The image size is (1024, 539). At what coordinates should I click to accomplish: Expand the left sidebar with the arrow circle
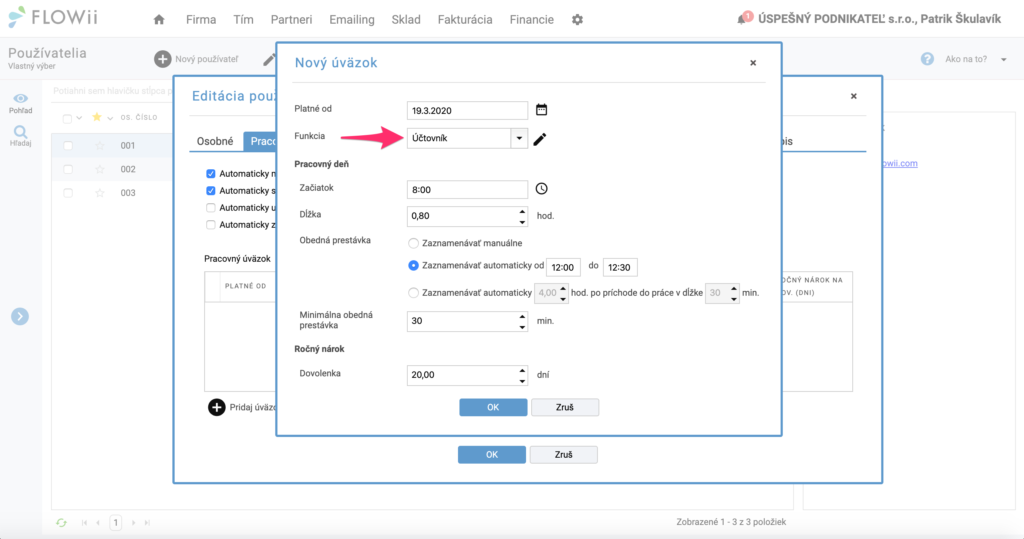click(x=20, y=316)
